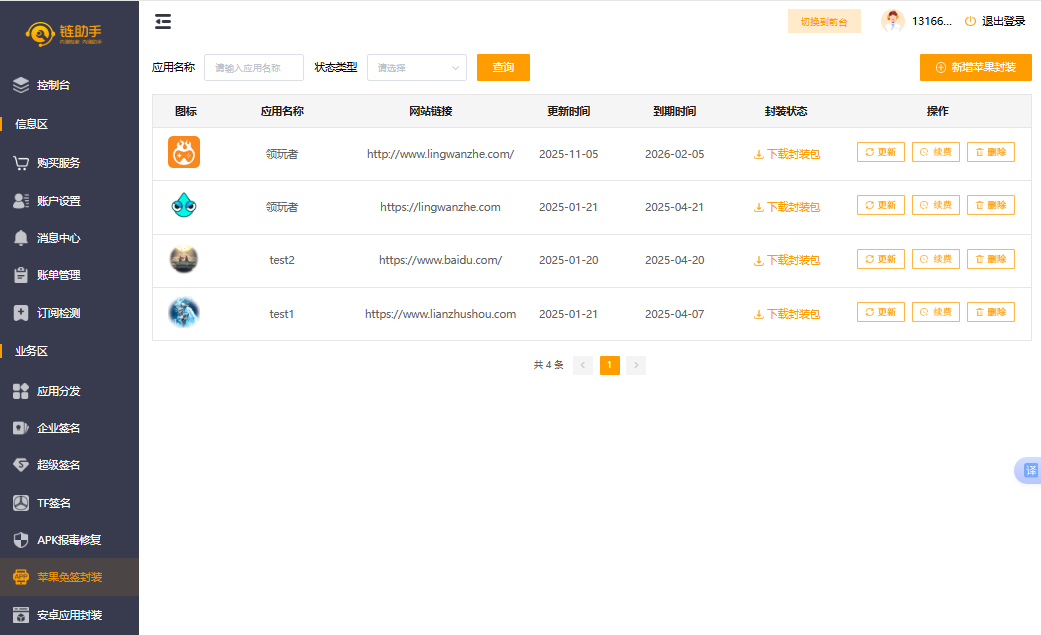
Task: Click the 链助手 logo in the sidebar
Action: coord(66,35)
